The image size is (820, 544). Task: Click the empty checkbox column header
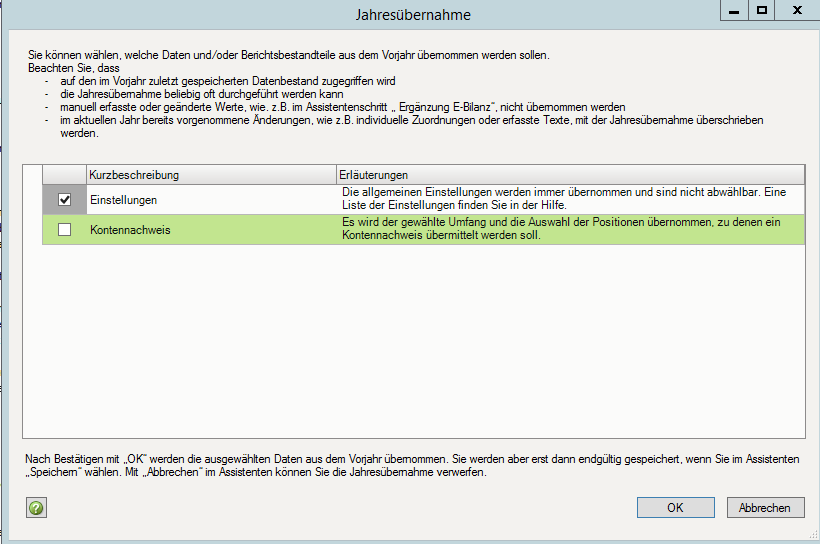click(x=65, y=175)
